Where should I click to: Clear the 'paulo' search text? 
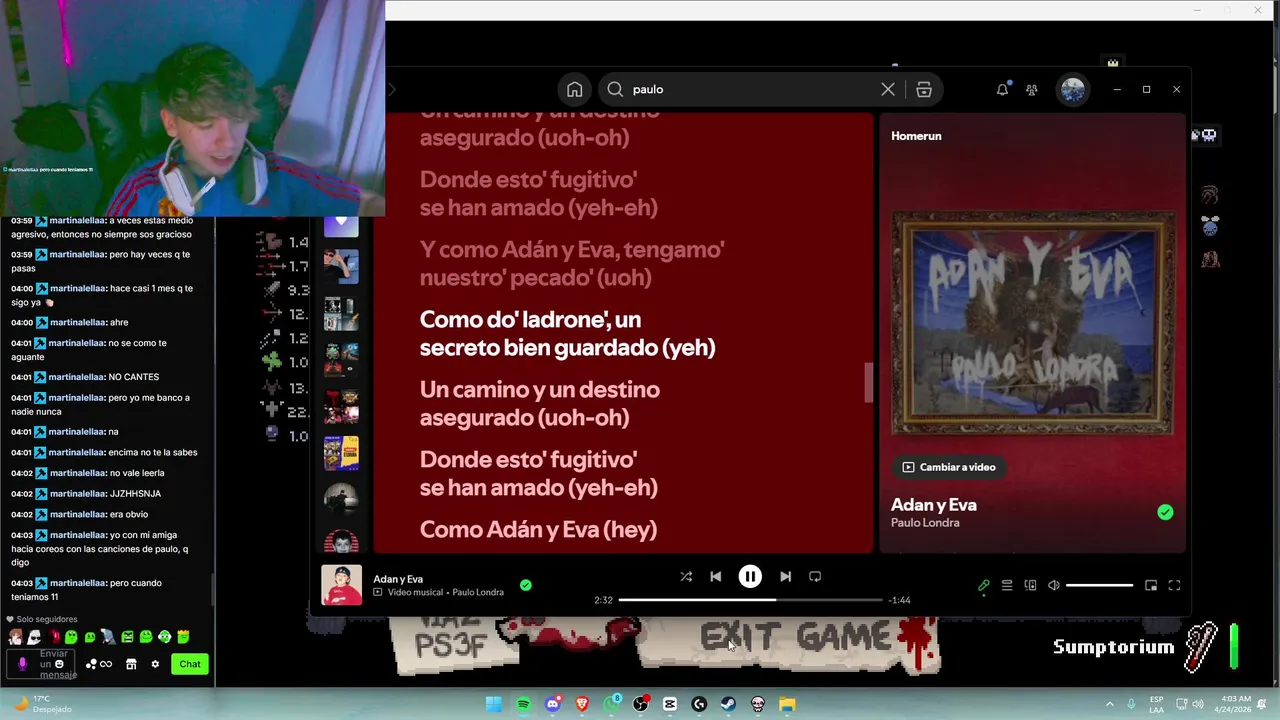tap(887, 89)
